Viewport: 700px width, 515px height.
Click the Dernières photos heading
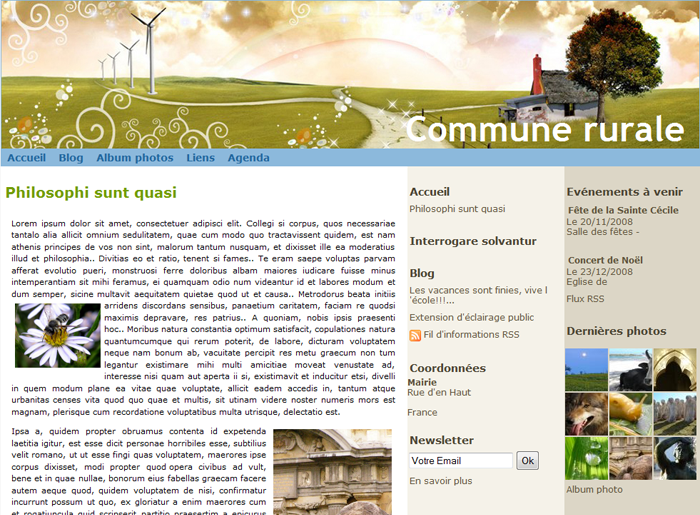616,331
